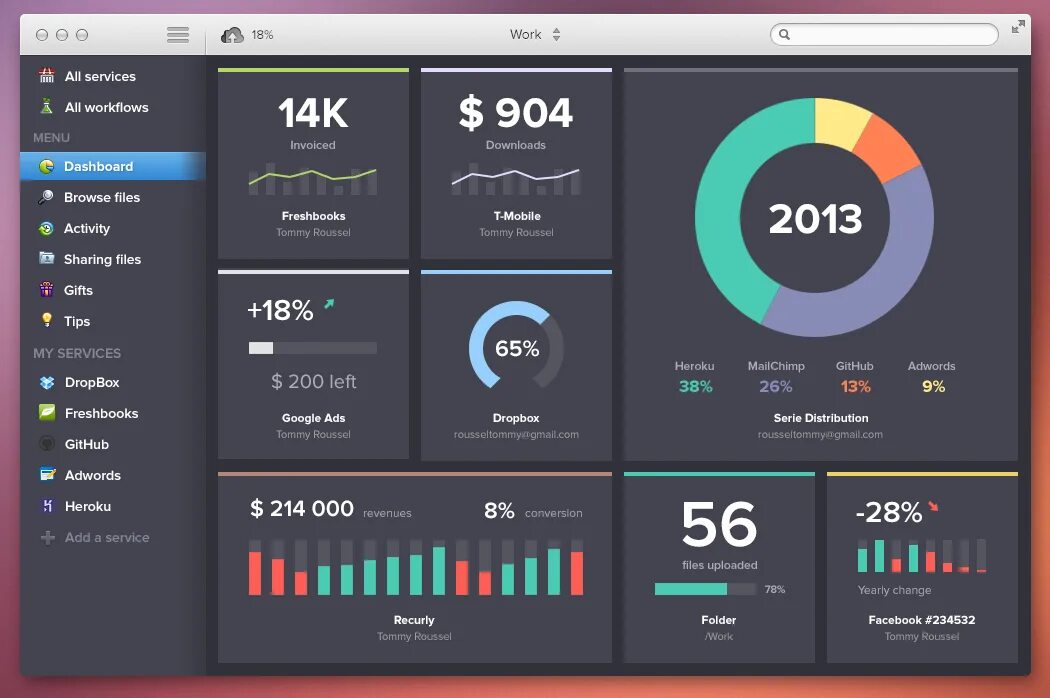1050x698 pixels.
Task: Open the Work workspace dropdown
Action: click(x=534, y=34)
